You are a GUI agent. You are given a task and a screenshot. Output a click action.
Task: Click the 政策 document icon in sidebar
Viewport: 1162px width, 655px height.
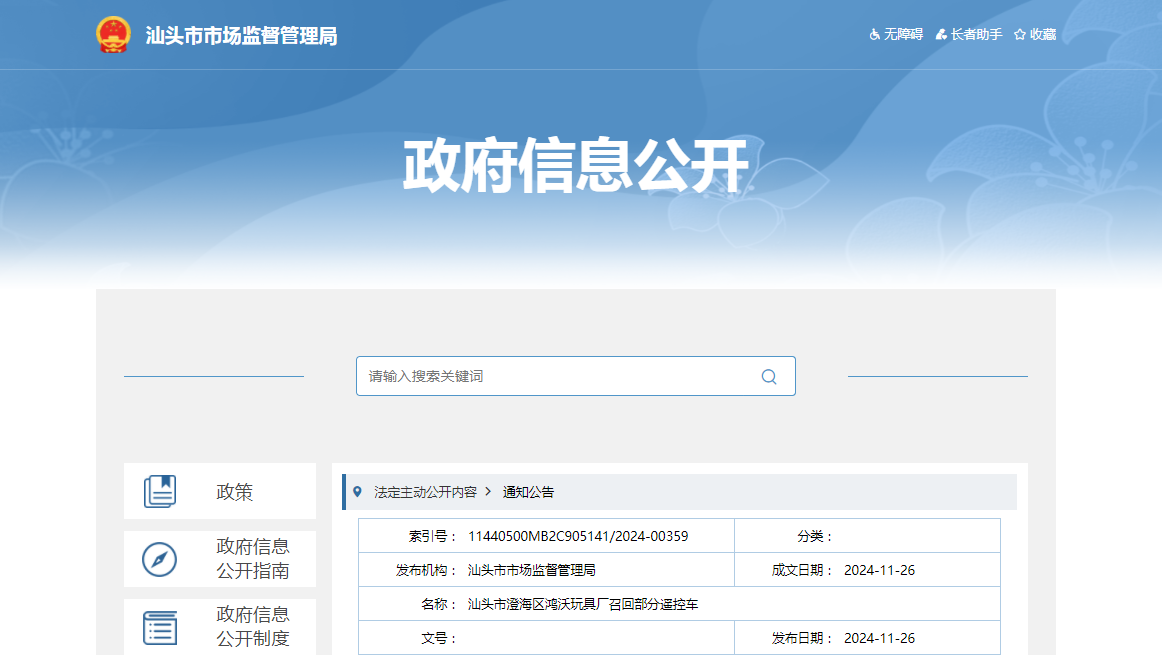point(160,491)
